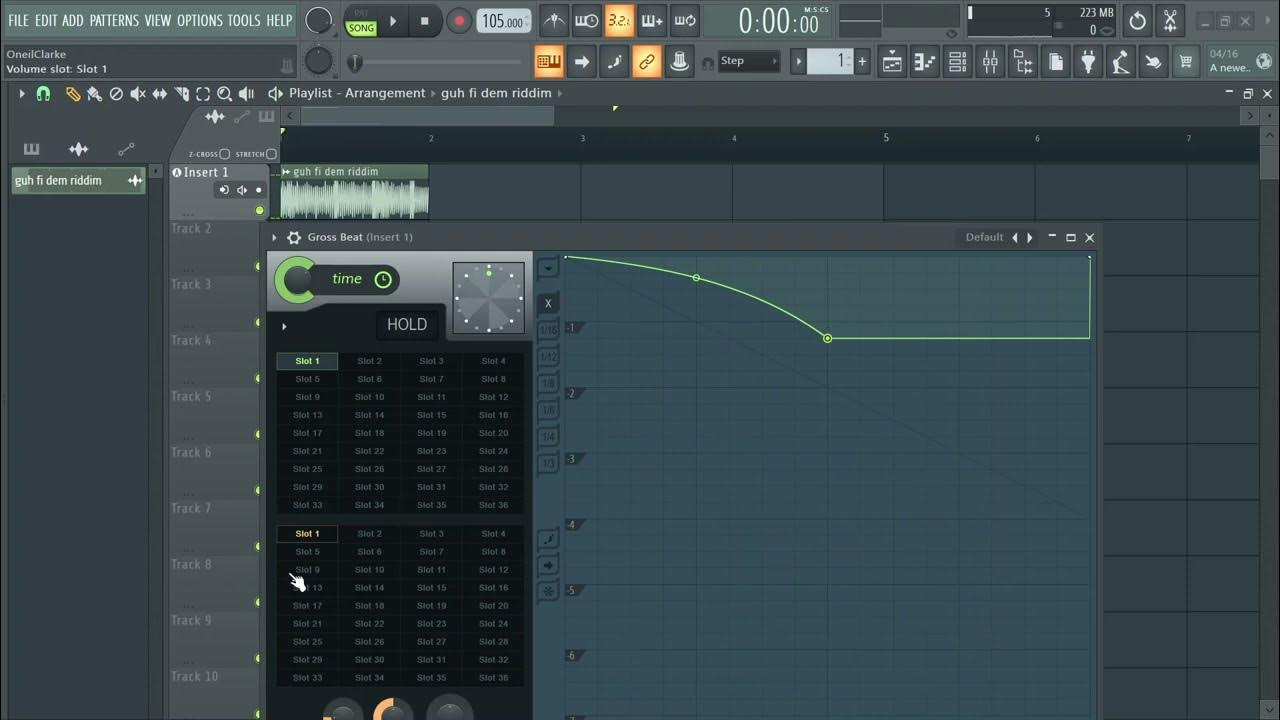1280x720 pixels.
Task: Open the shop cart icon
Action: (x=1186, y=62)
